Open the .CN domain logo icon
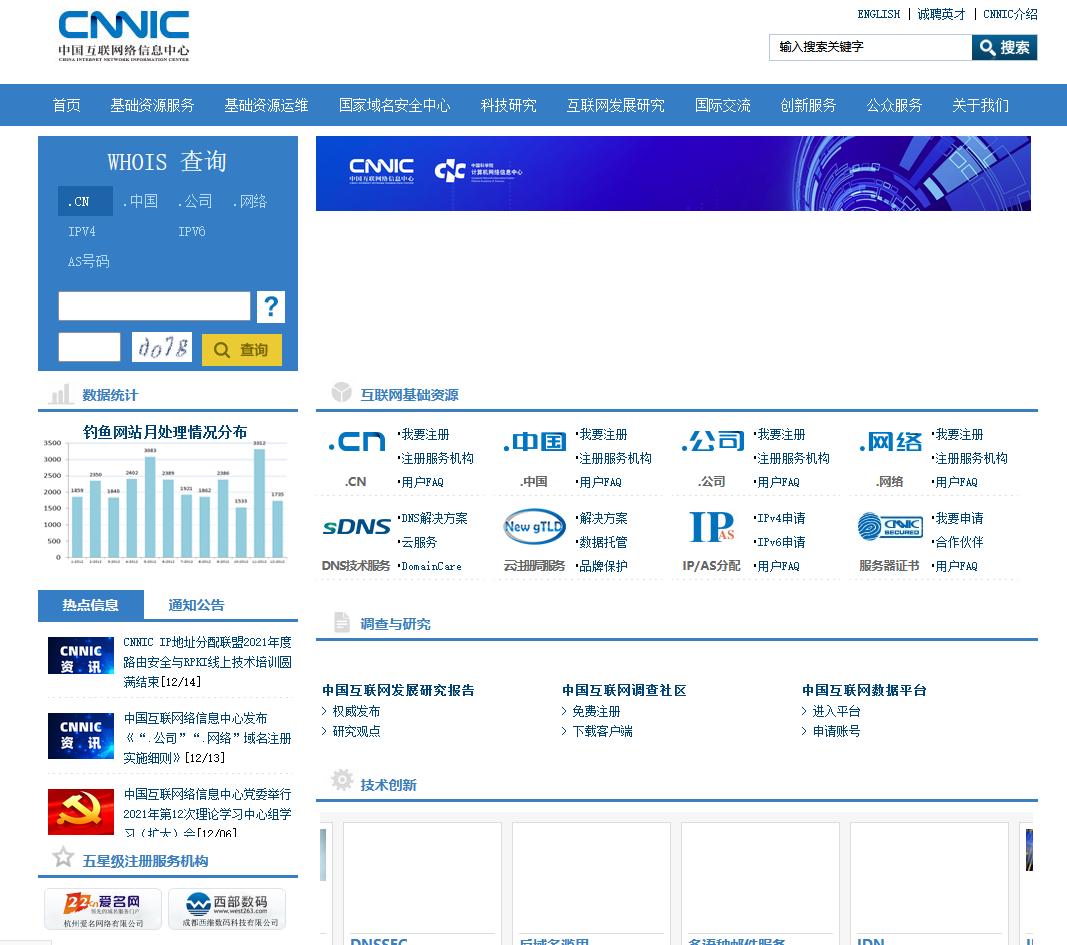This screenshot has height=945, width=1067. pos(356,442)
